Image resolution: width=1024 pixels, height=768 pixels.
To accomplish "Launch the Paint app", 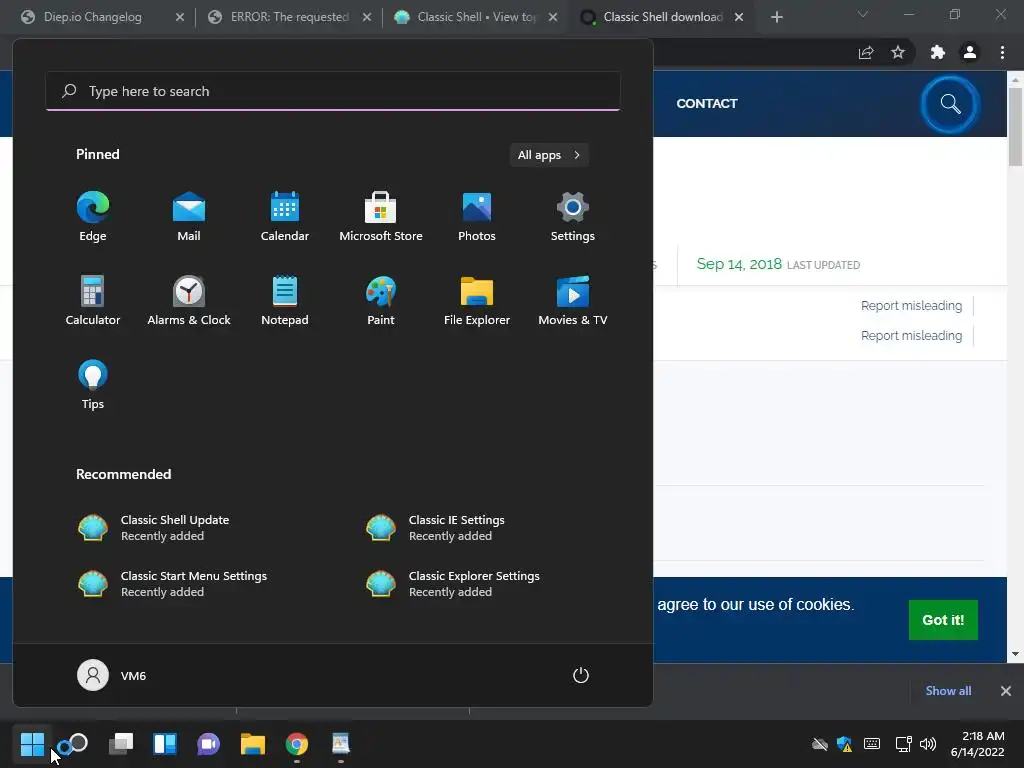I will [x=381, y=301].
